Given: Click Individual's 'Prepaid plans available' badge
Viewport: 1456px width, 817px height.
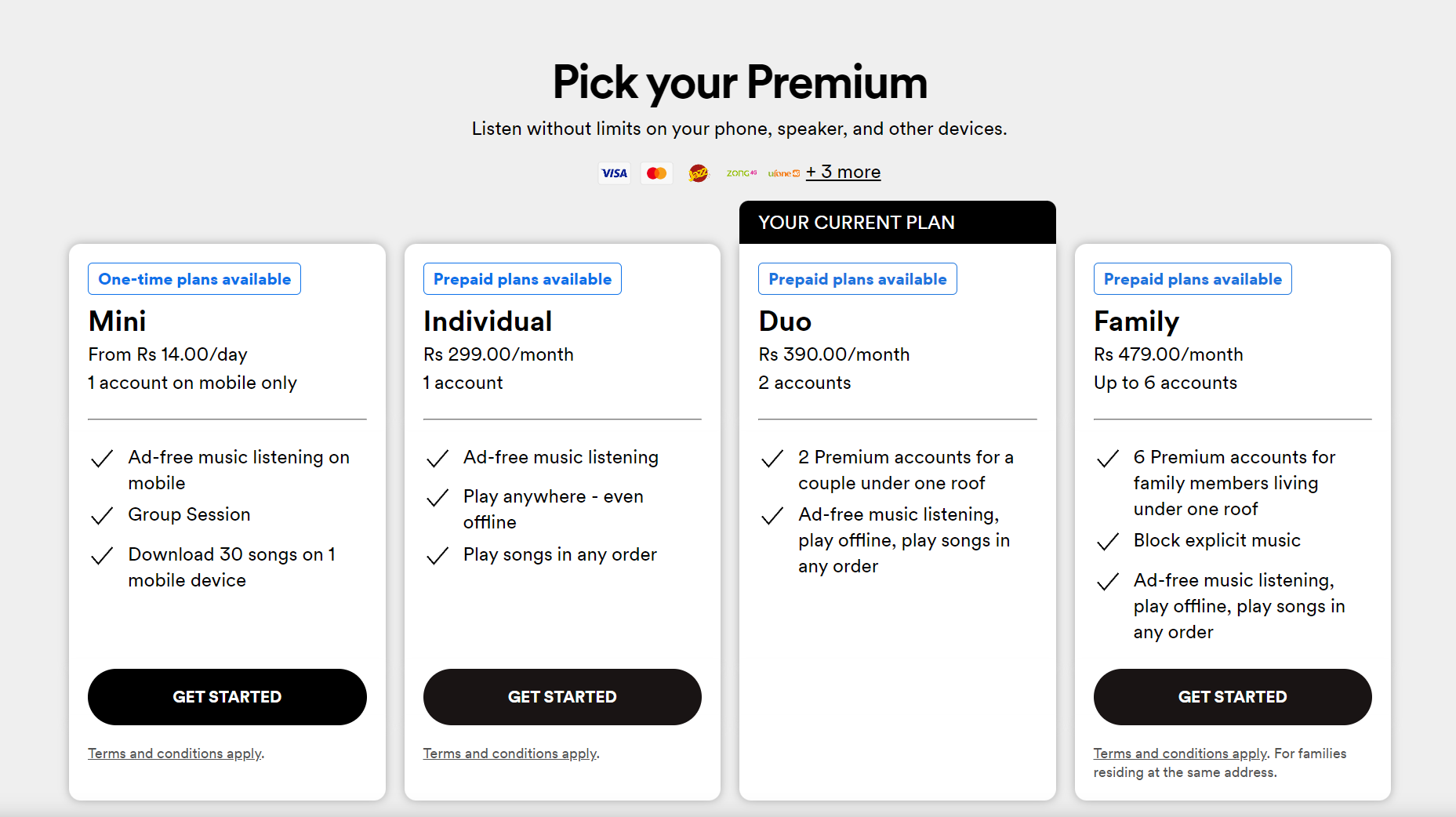Looking at the screenshot, I should 522,279.
